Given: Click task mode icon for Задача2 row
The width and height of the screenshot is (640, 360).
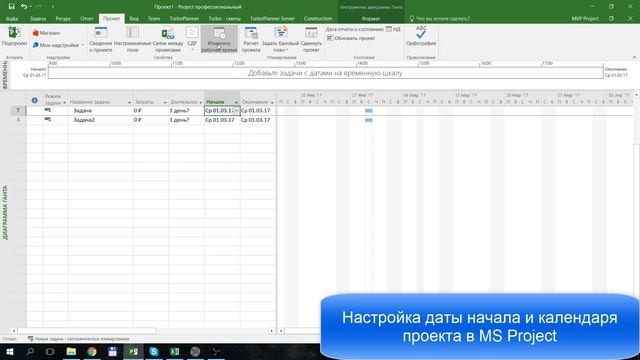Looking at the screenshot, I should 48,120.
